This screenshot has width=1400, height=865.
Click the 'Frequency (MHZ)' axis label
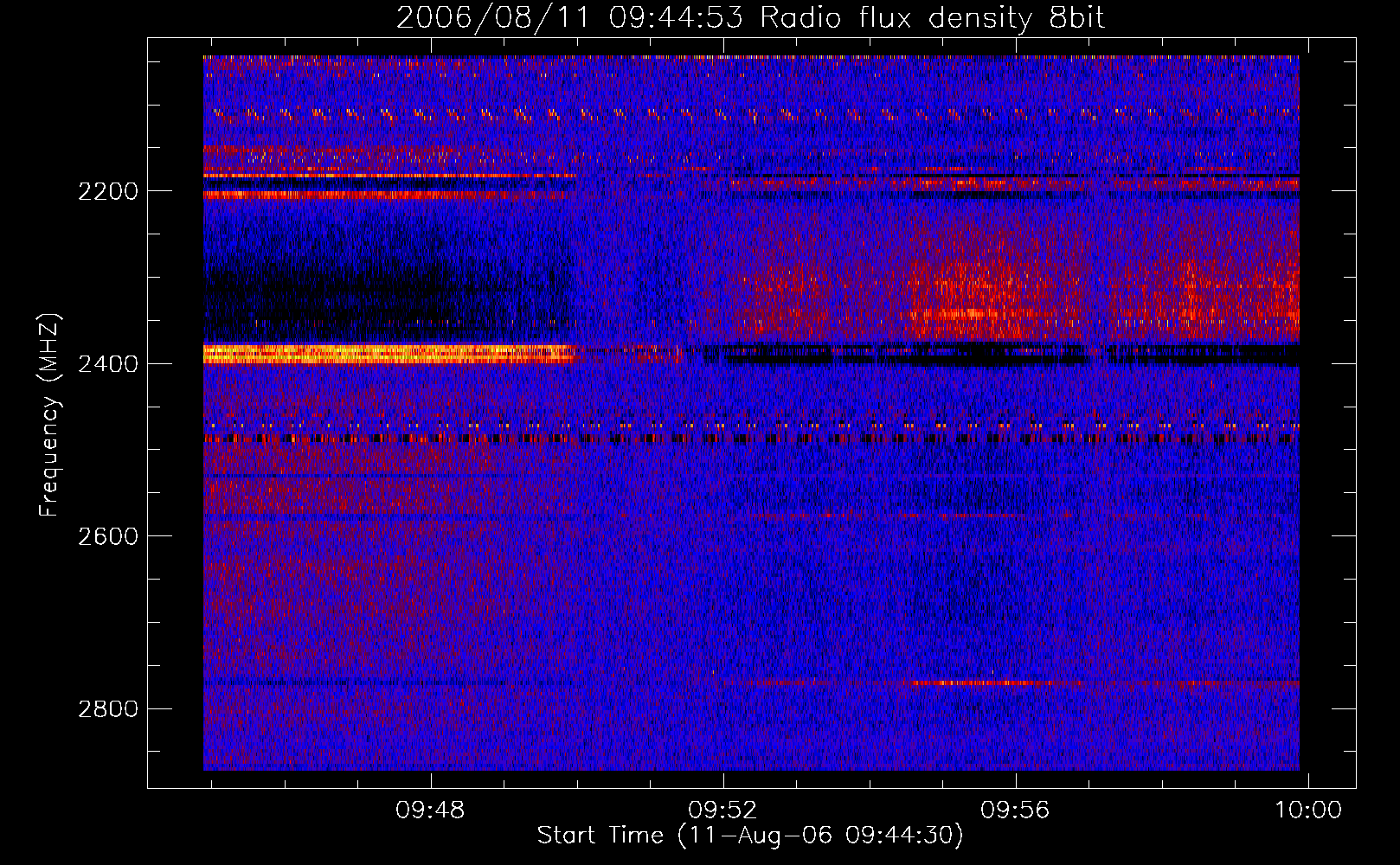coord(49,415)
